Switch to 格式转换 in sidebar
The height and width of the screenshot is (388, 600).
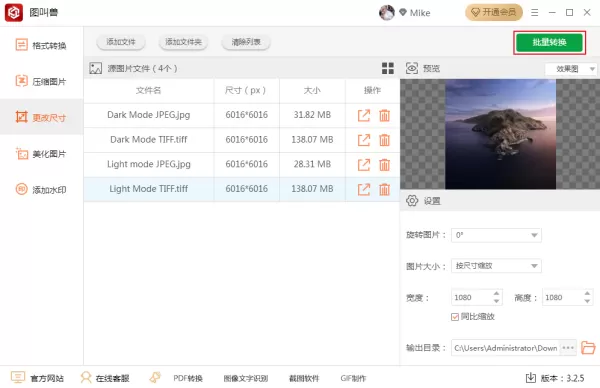click(x=41, y=45)
